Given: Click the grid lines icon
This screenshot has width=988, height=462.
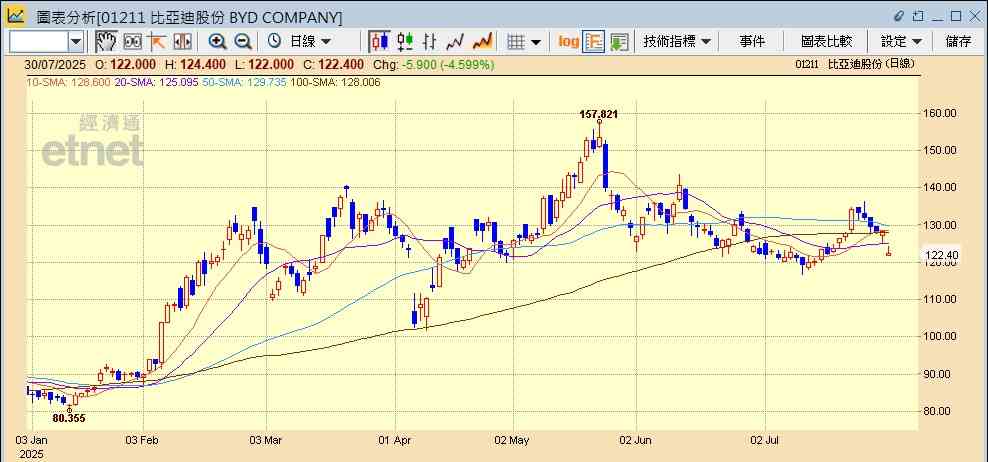Looking at the screenshot, I should (517, 42).
